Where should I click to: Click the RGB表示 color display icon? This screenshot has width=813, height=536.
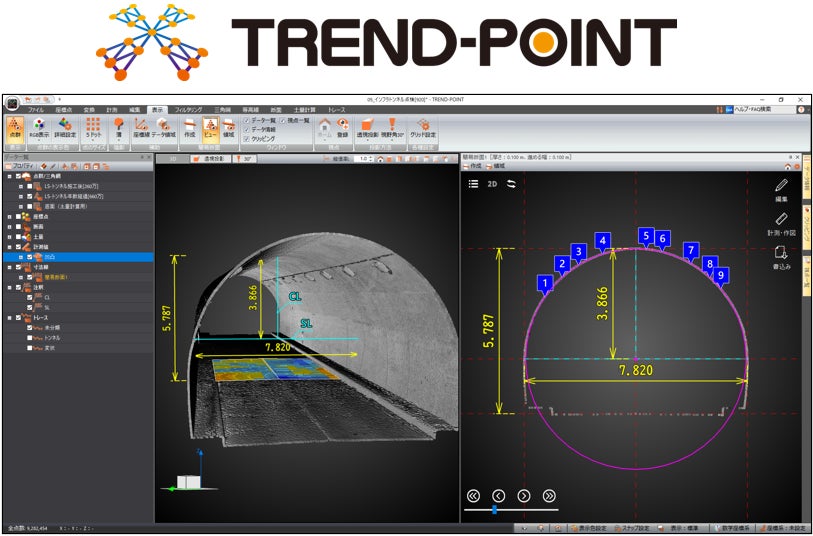[39, 128]
